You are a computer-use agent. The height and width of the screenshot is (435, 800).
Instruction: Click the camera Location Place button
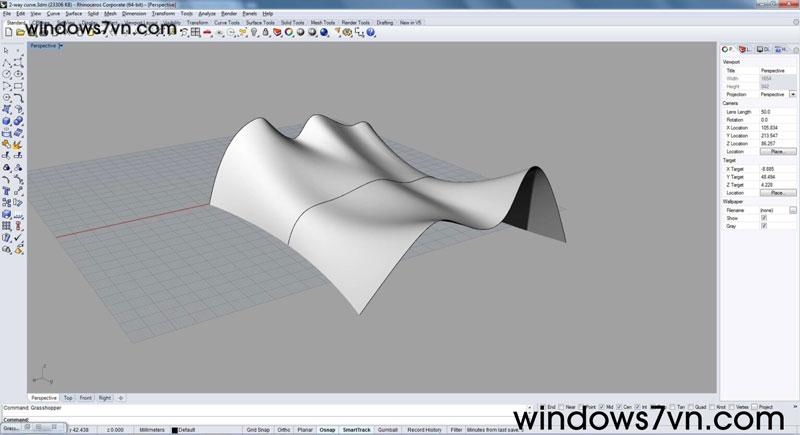click(776, 151)
